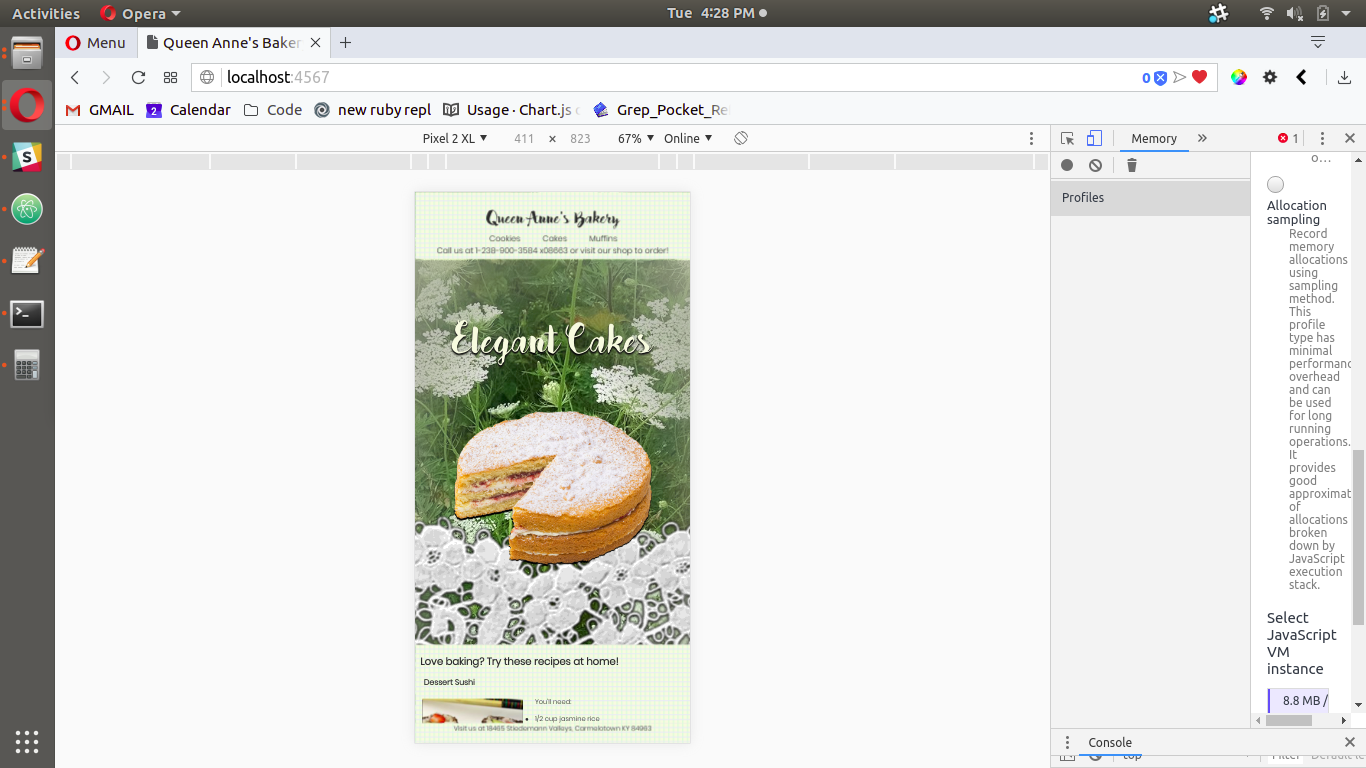Open the Speed Dial grid icon
The height and width of the screenshot is (768, 1366).
(x=170, y=78)
